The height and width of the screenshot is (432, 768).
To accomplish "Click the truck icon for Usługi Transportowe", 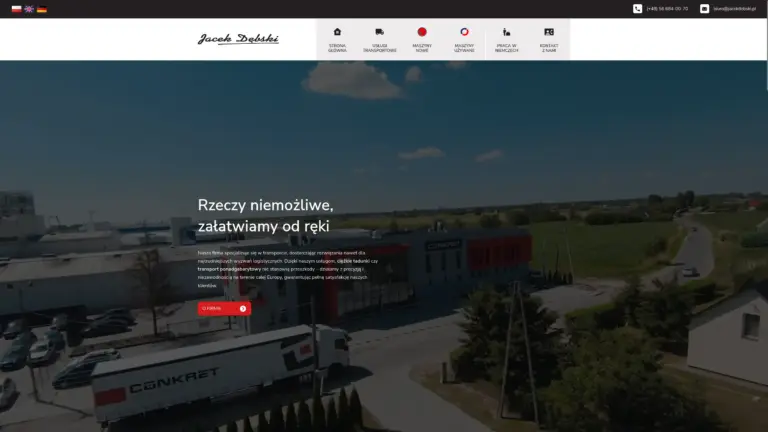I will coord(380,32).
